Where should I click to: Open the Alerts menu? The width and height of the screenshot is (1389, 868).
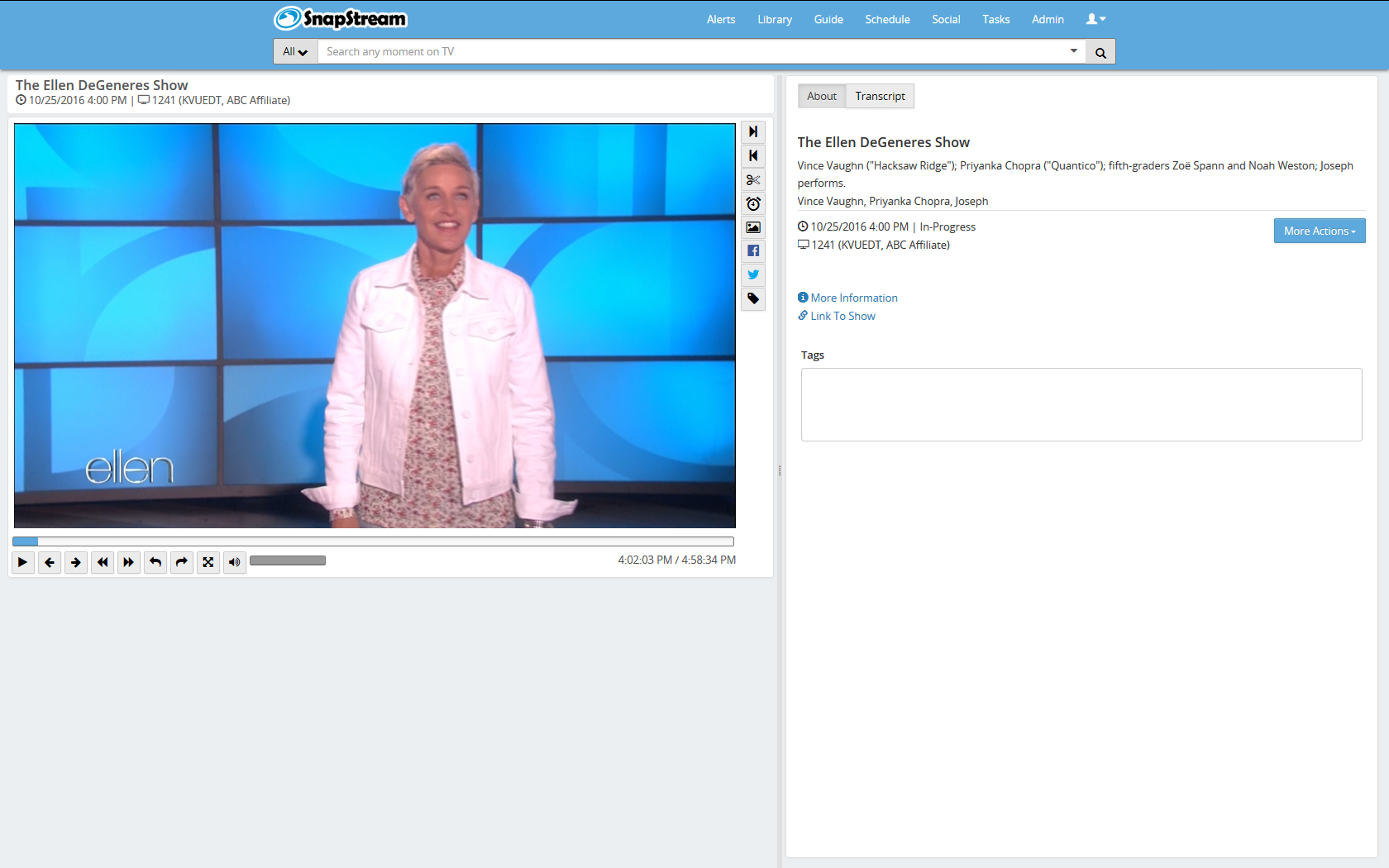[721, 19]
